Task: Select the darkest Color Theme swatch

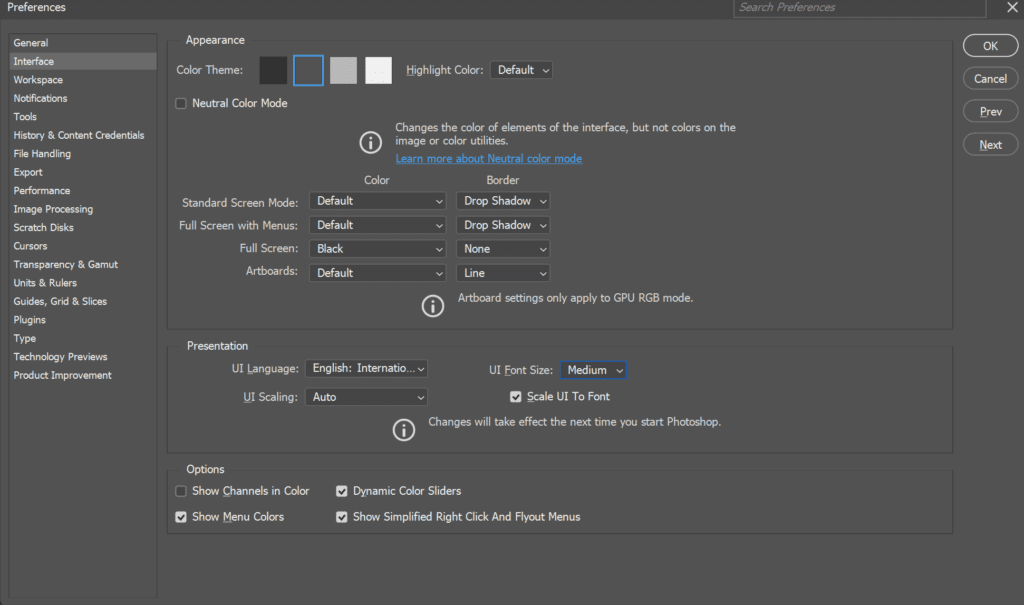Action: click(273, 70)
